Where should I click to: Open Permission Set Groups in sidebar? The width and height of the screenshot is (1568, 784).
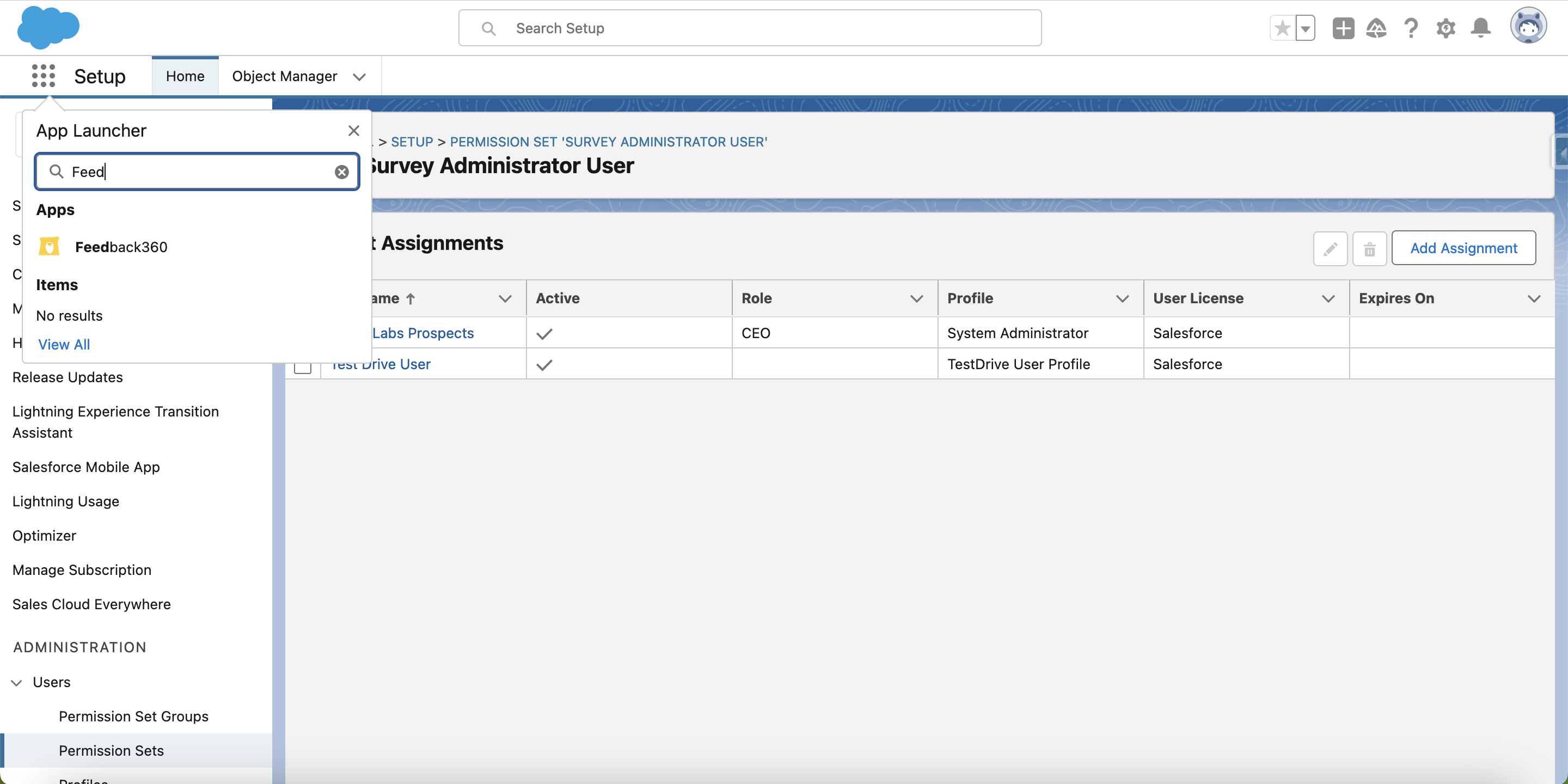(133, 716)
